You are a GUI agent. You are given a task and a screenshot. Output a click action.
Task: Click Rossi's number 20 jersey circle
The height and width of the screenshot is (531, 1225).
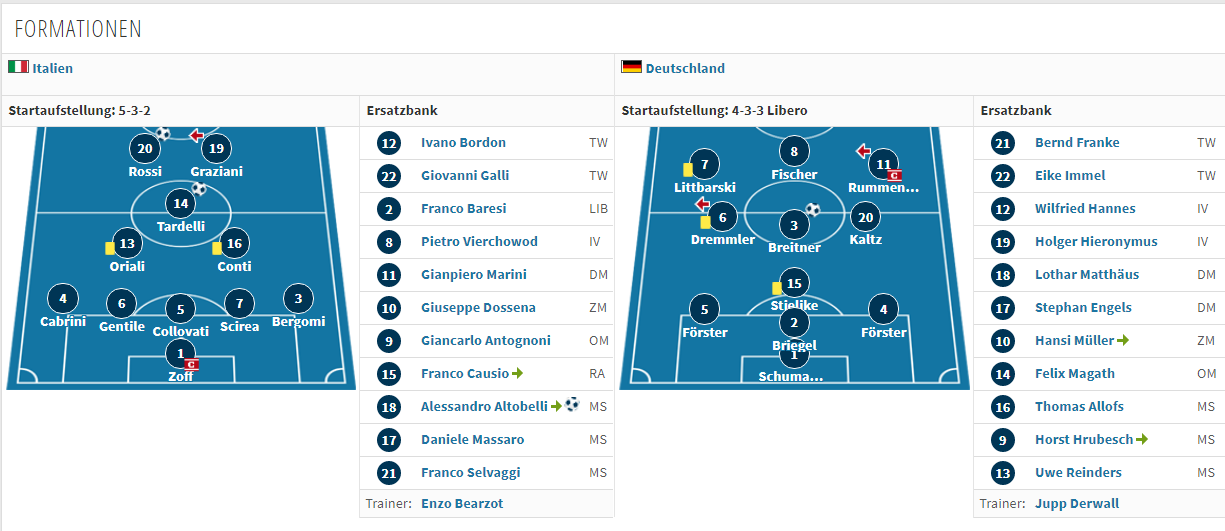pos(145,149)
